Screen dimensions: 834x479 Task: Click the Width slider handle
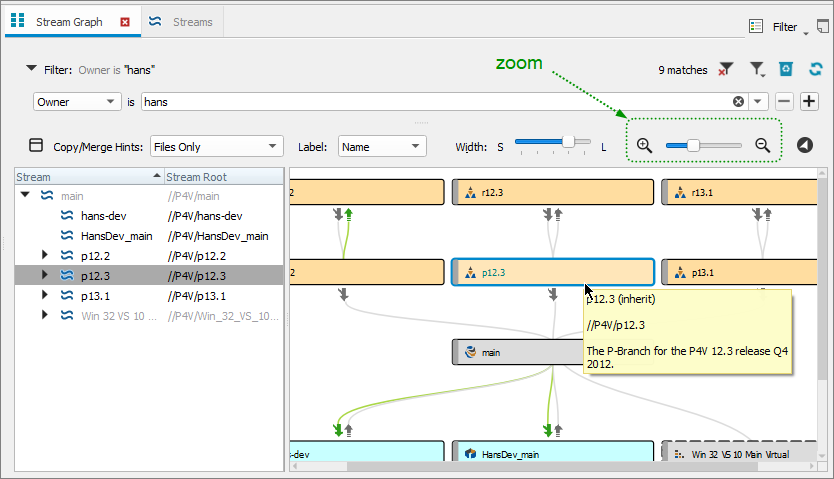tap(569, 143)
